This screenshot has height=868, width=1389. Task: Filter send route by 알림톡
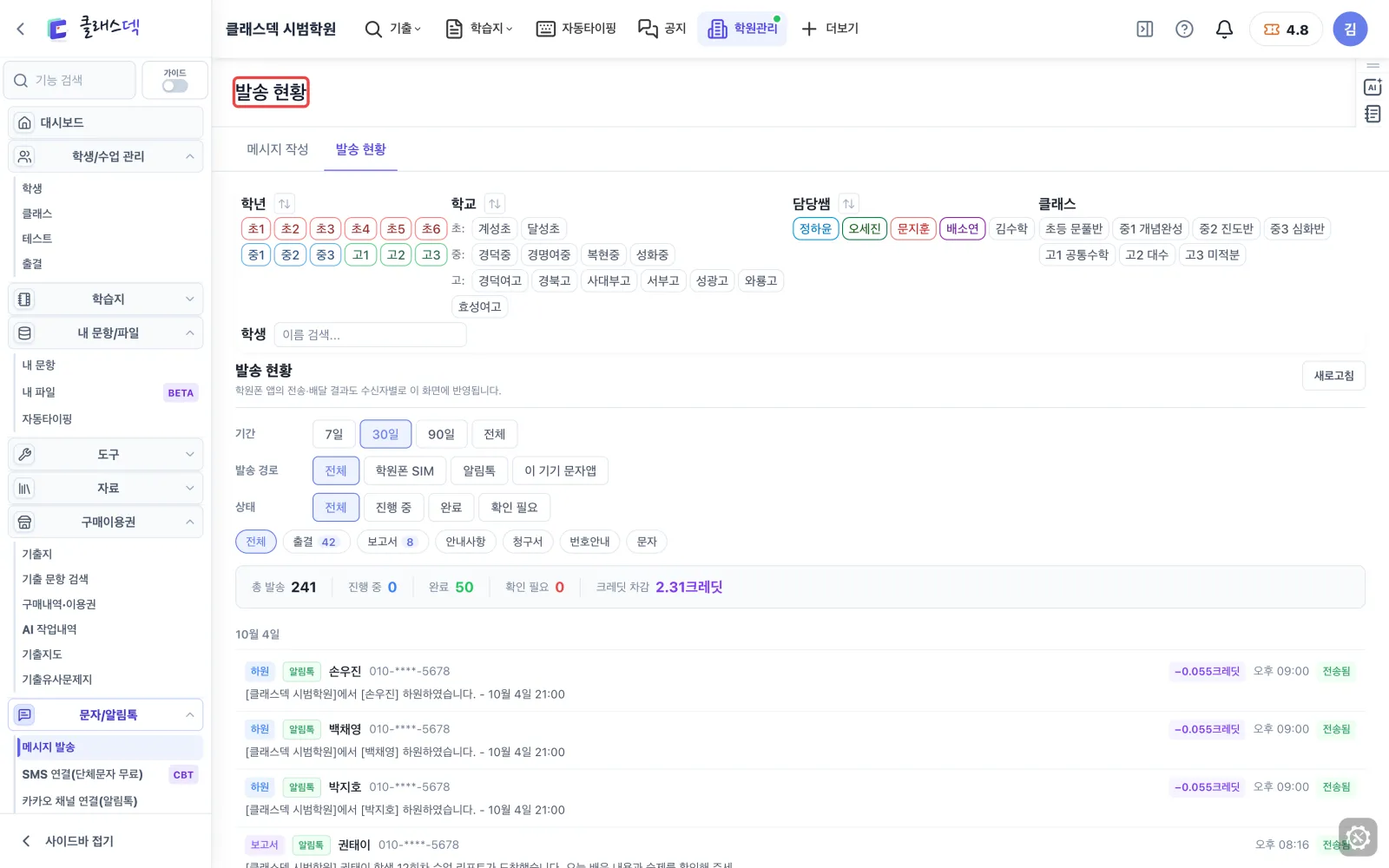tap(479, 470)
